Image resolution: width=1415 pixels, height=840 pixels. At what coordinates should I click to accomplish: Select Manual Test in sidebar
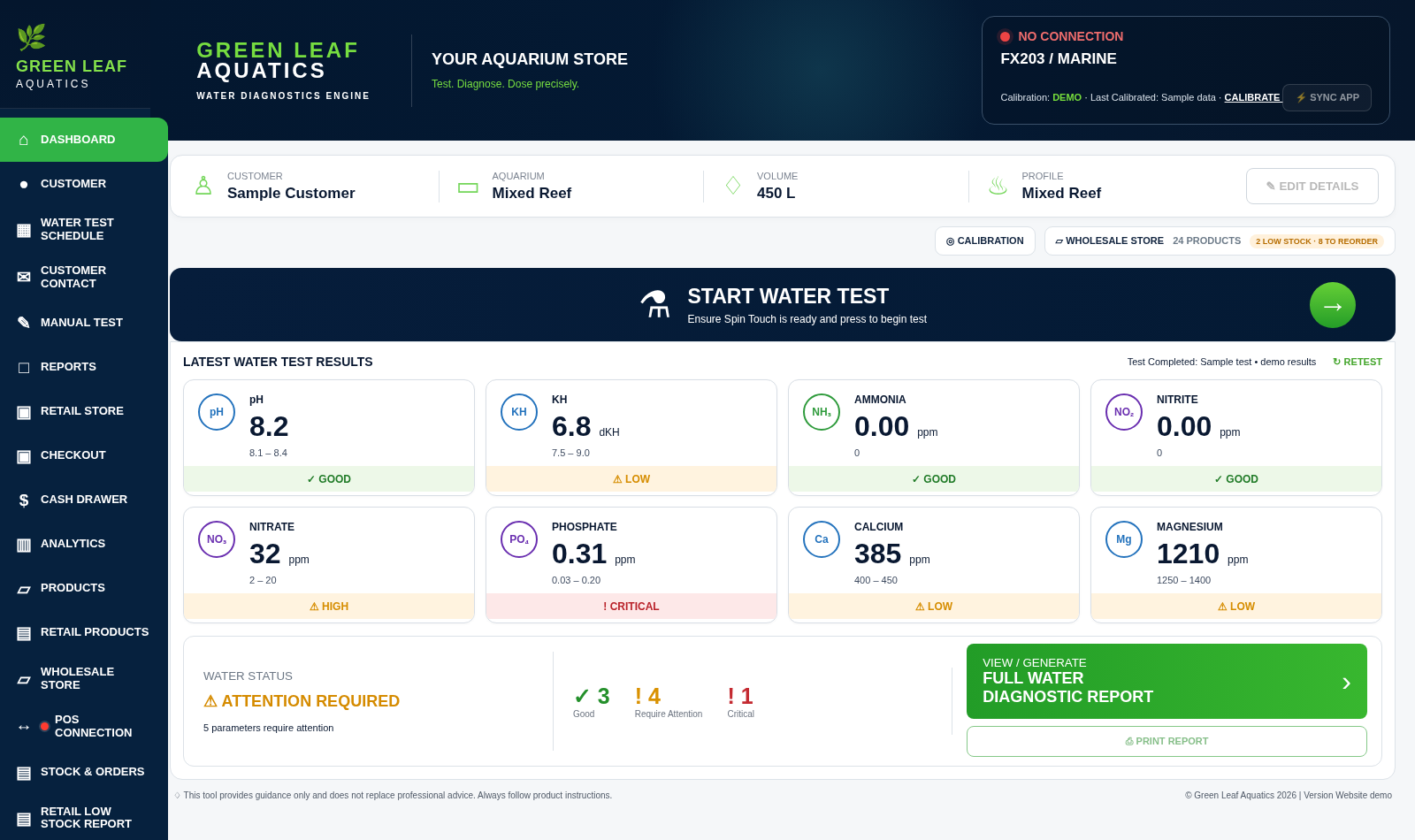coord(84,323)
